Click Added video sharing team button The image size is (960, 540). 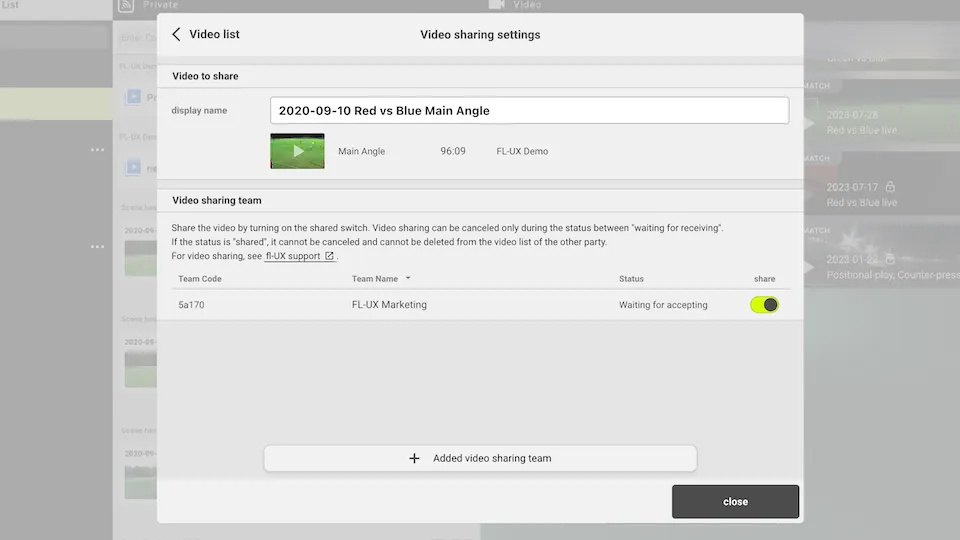point(480,458)
